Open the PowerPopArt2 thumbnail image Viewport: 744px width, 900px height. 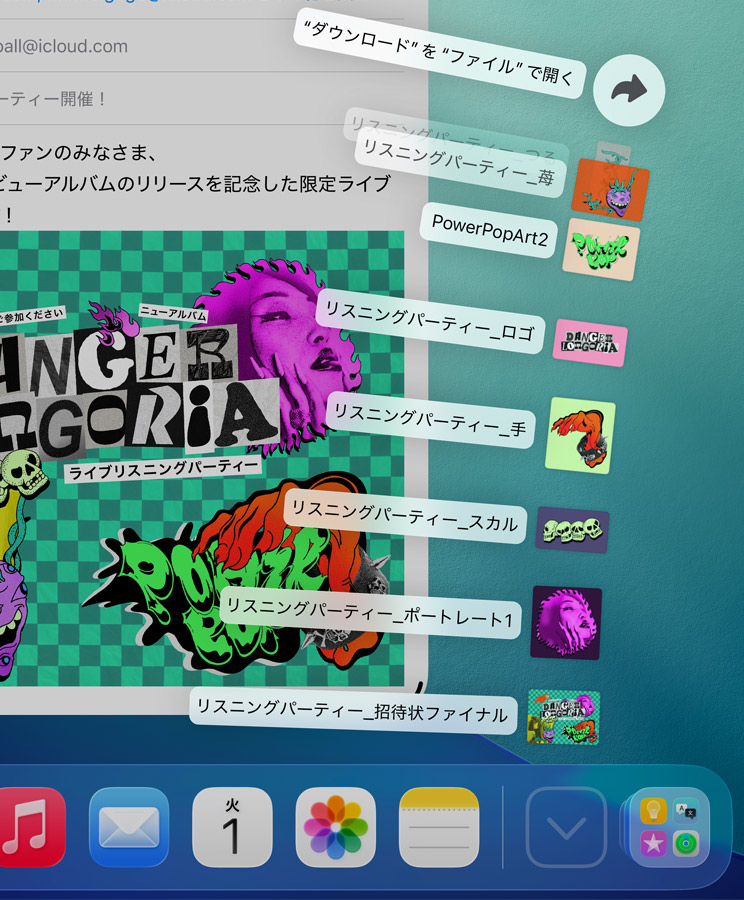(601, 249)
